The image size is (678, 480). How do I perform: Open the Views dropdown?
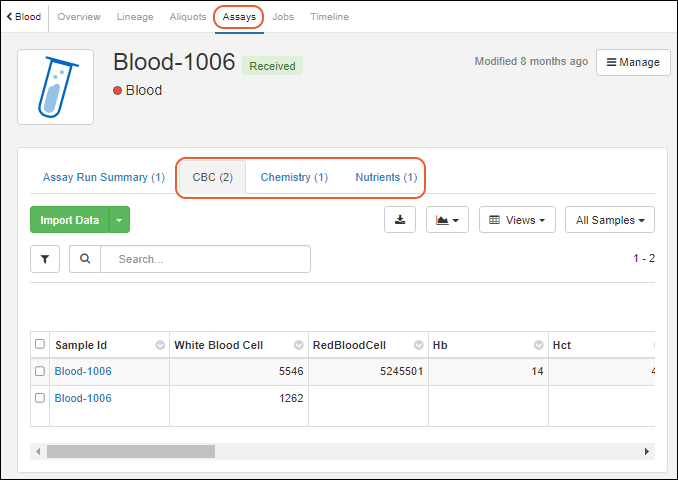[x=517, y=220]
